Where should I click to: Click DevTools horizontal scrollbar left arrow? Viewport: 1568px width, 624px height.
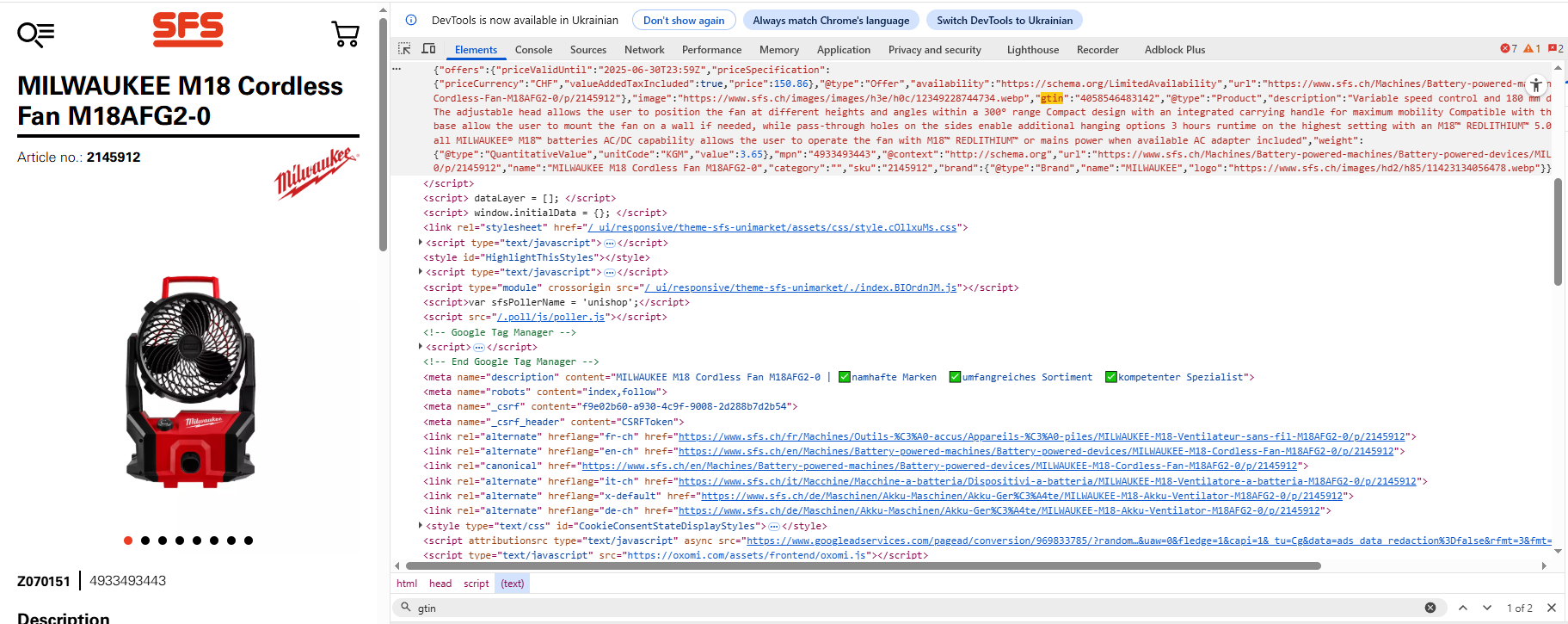click(397, 566)
